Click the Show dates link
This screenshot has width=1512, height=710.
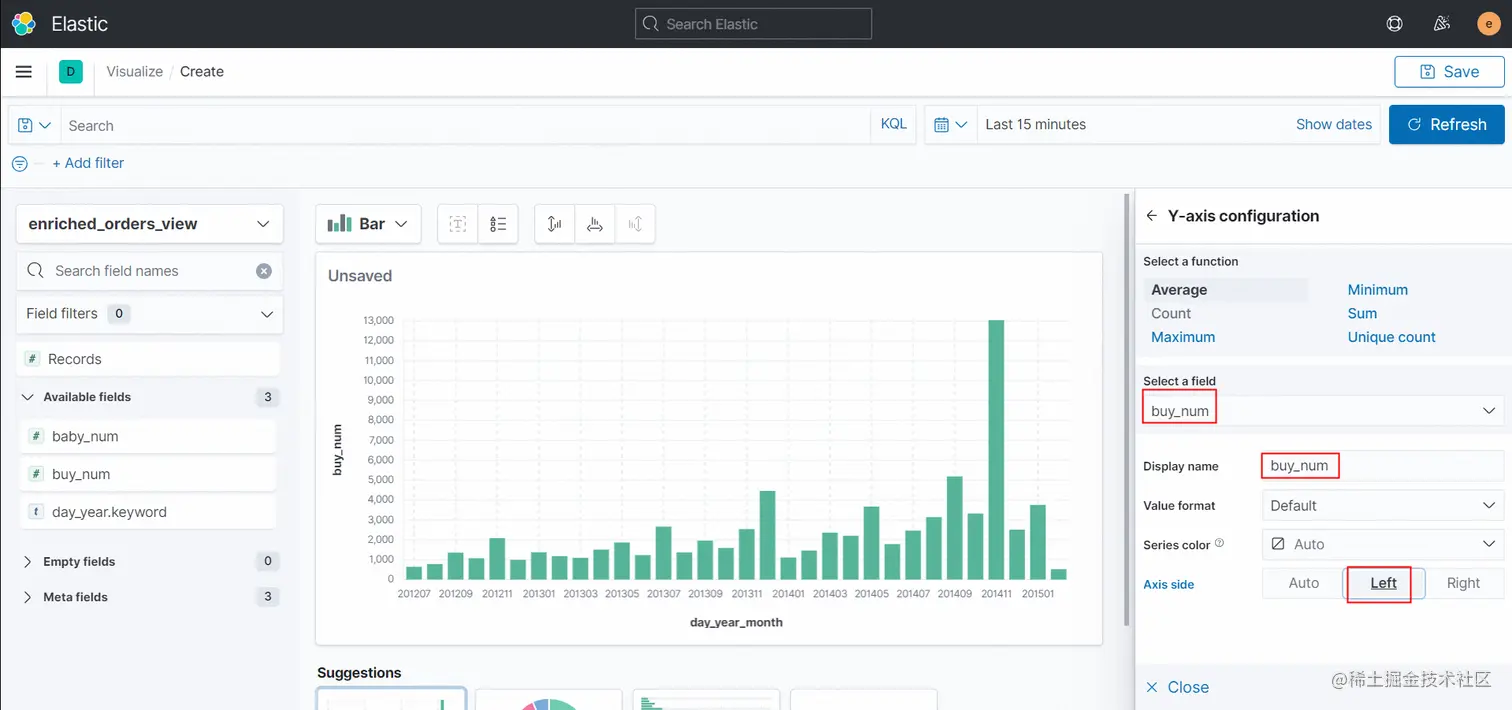tap(1333, 124)
